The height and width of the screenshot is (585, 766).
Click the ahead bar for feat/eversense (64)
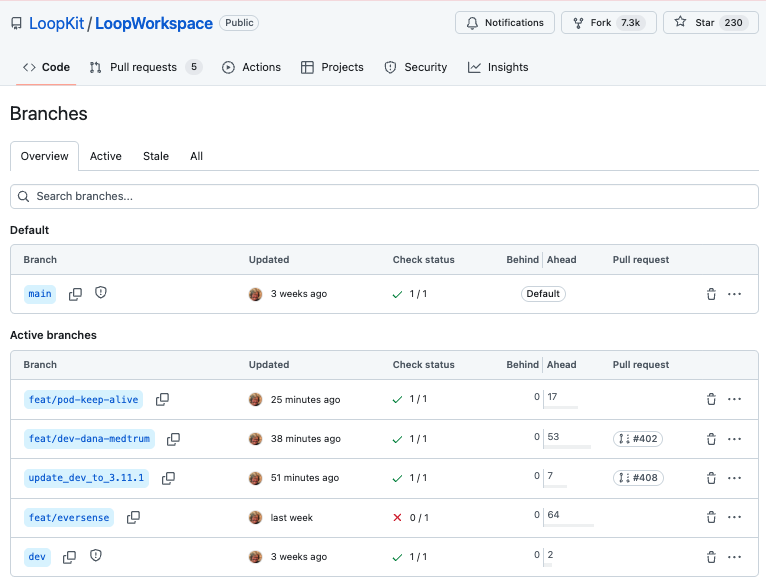click(569, 525)
